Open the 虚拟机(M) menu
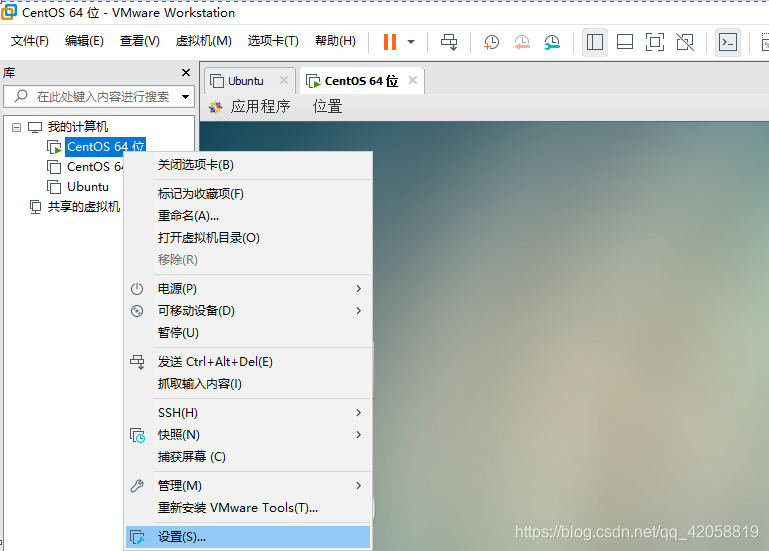 pos(204,41)
